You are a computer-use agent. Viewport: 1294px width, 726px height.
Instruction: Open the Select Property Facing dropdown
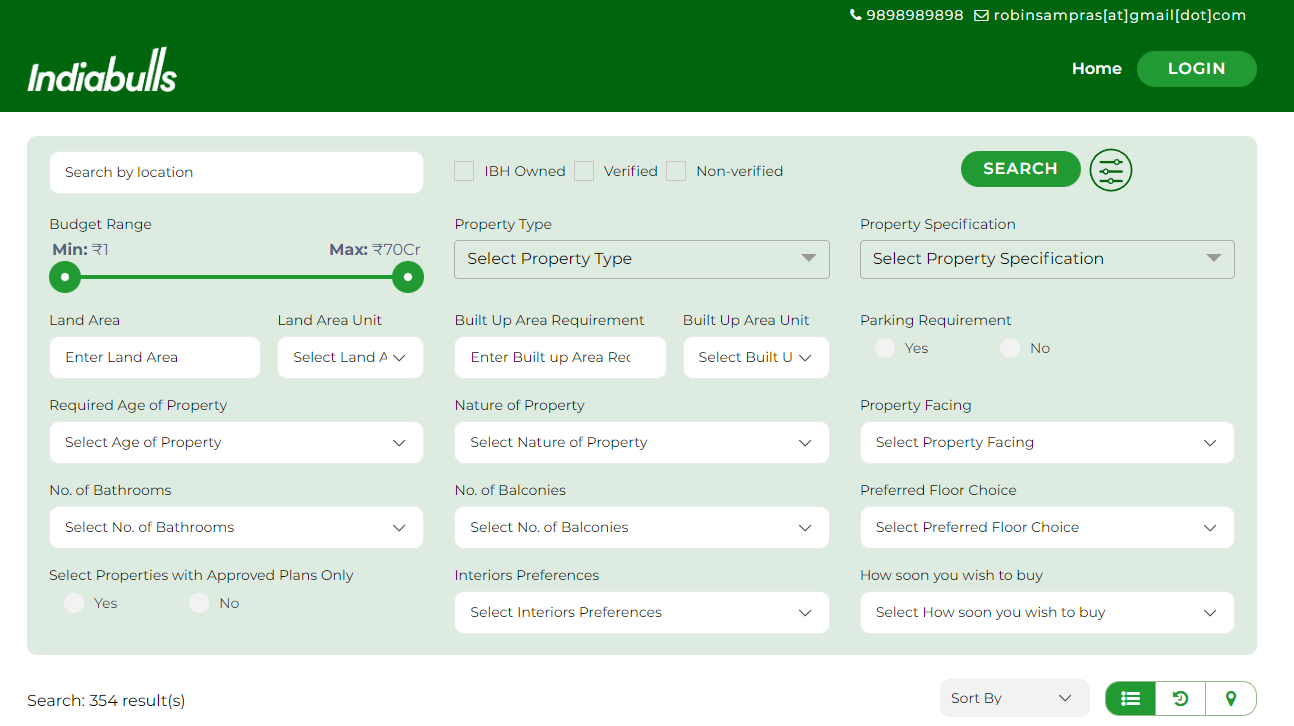[x=1047, y=442]
